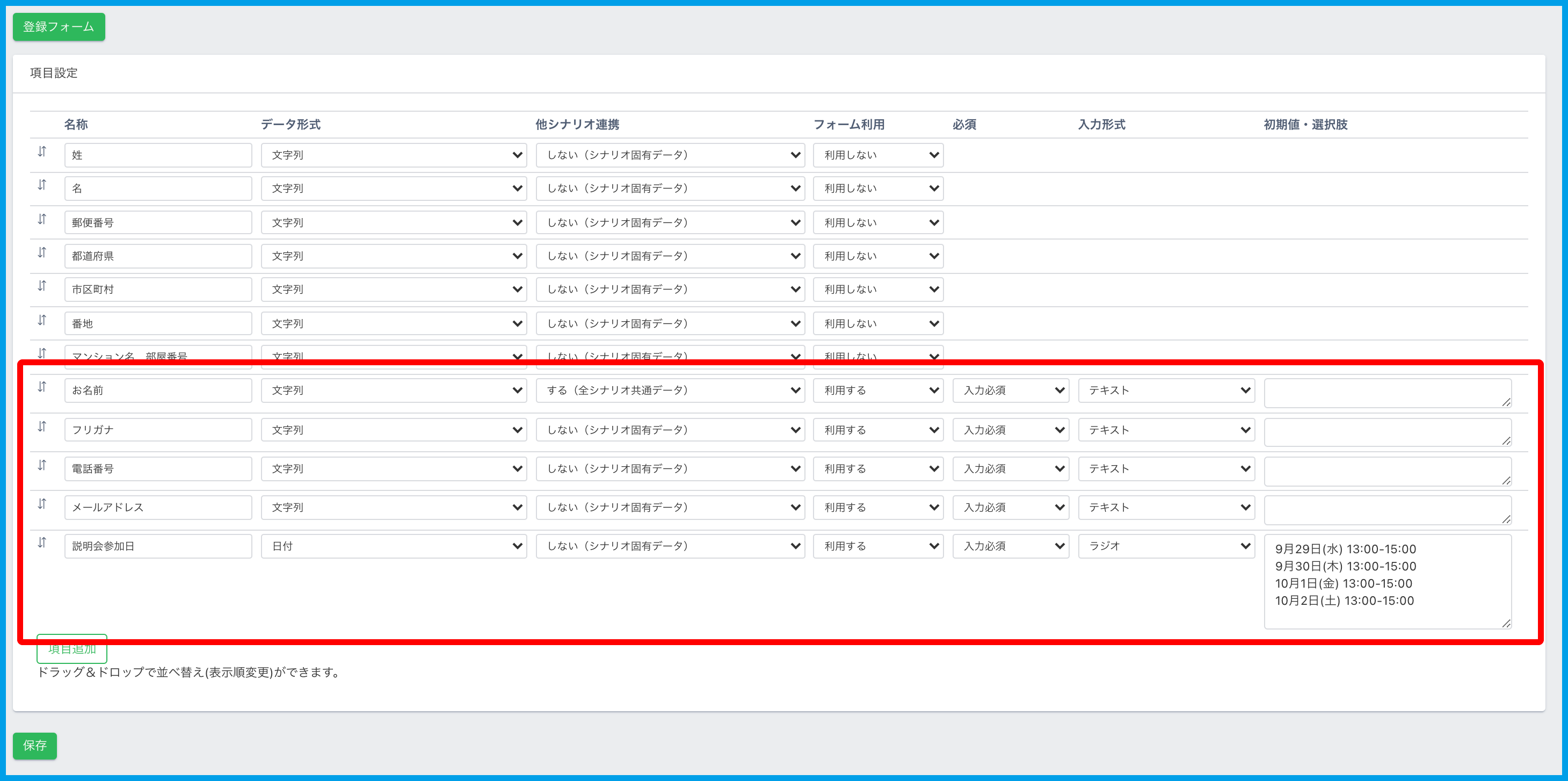The width and height of the screenshot is (1568, 781).
Task: Open 他シナリオ連携 dropdown for お名前 row
Action: click(x=670, y=390)
